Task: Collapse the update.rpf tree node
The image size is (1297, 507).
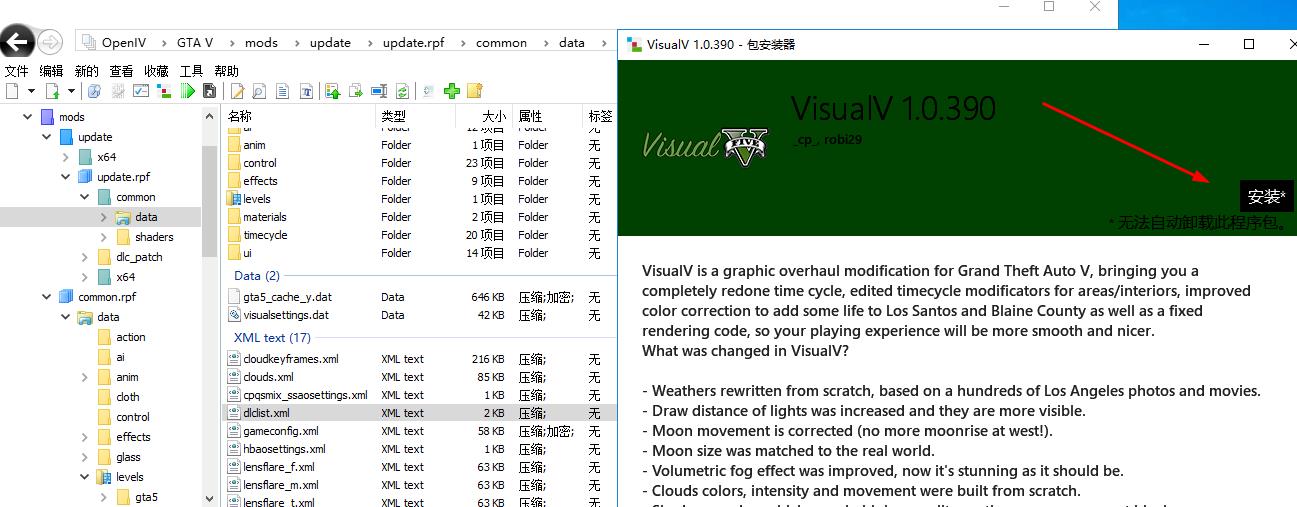Action: tap(66, 177)
